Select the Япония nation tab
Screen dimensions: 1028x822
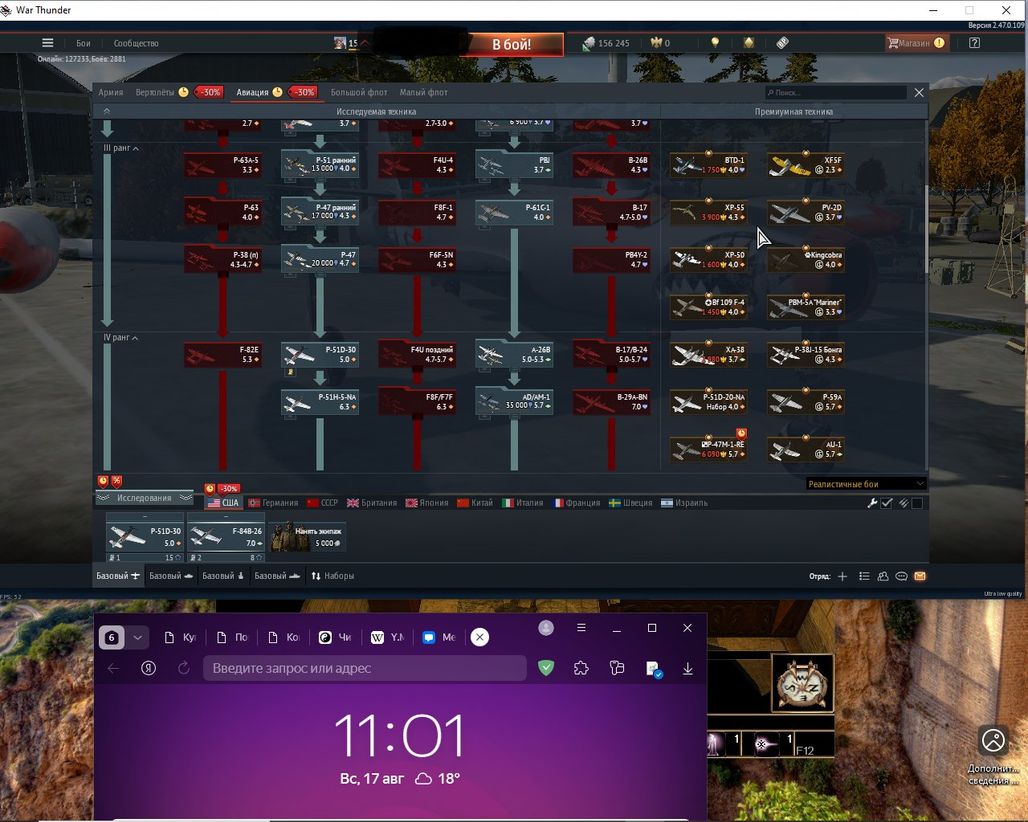[427, 503]
